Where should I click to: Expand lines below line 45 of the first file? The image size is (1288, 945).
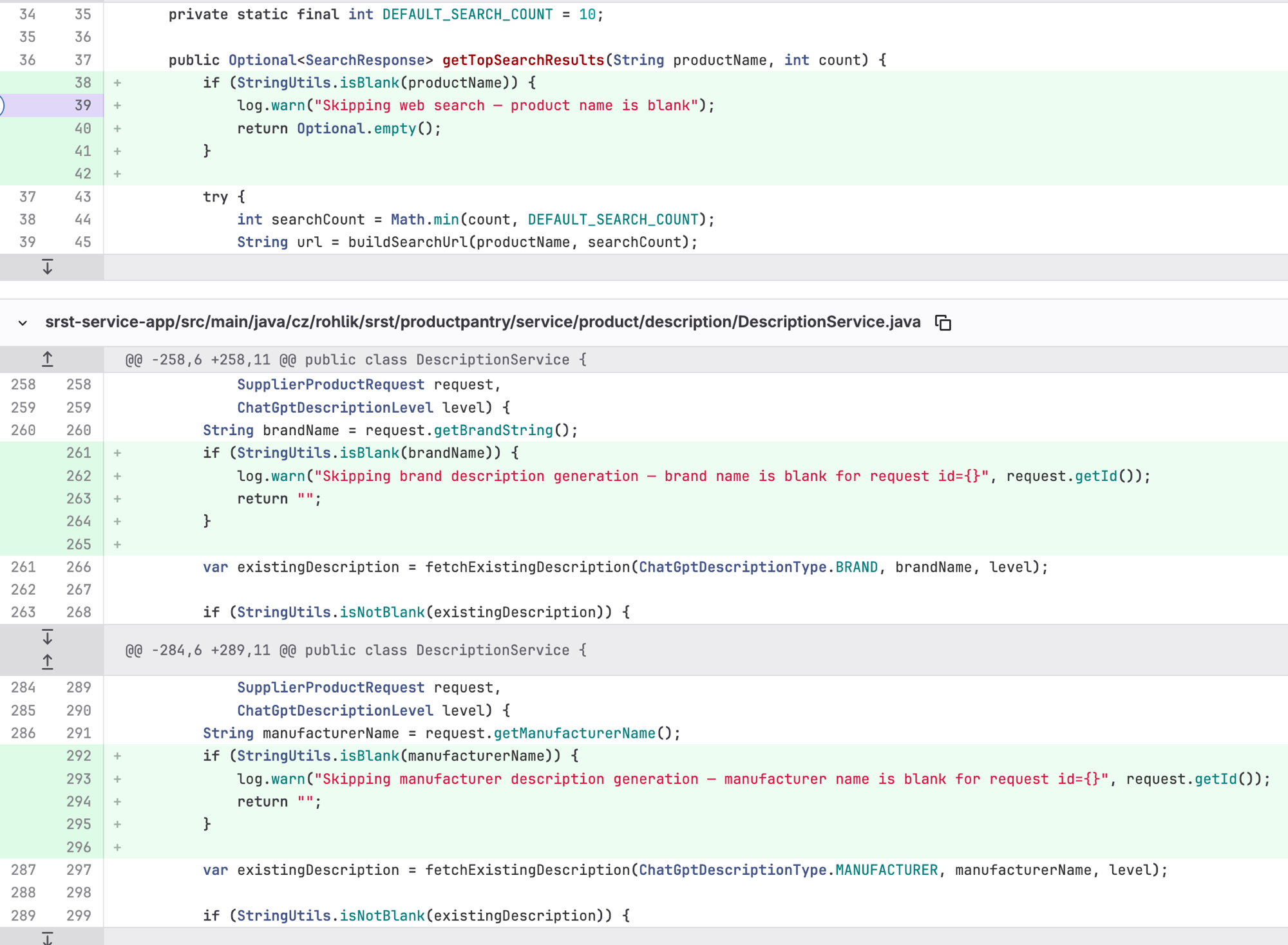click(x=48, y=267)
